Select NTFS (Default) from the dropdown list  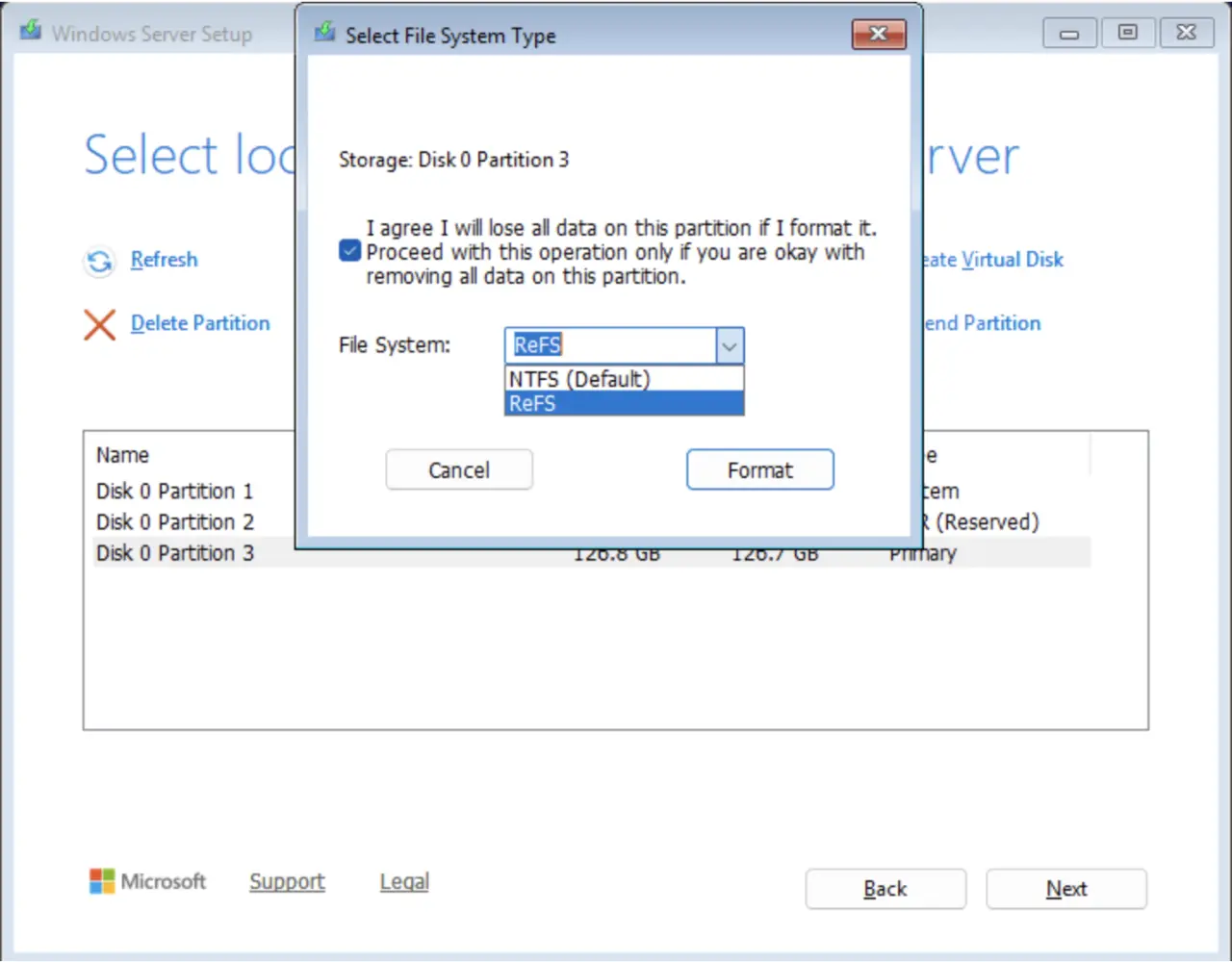pyautogui.click(x=578, y=378)
